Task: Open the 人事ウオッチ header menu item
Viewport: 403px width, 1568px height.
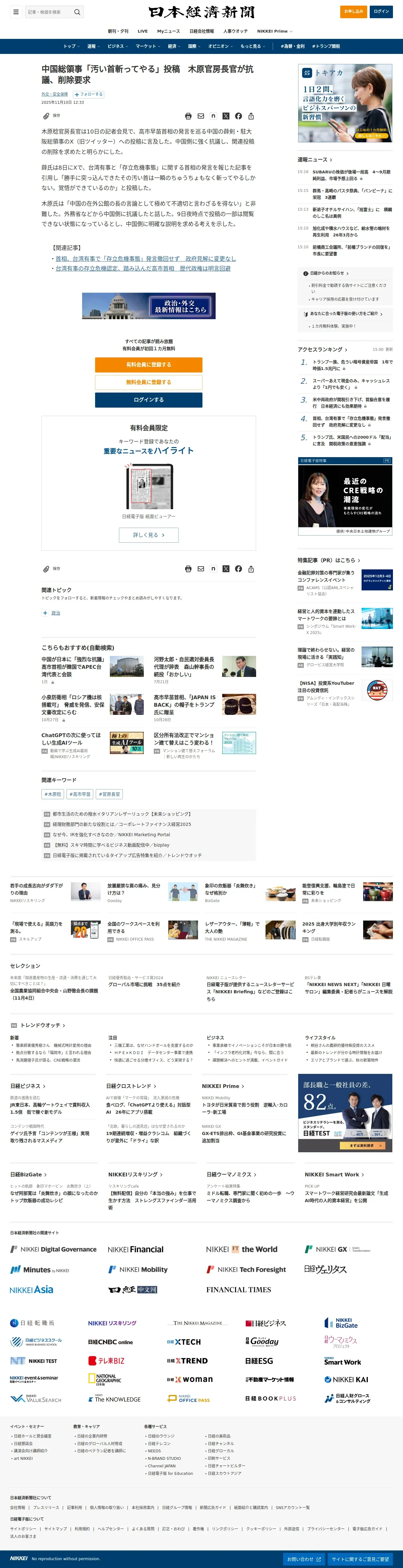Action: coord(235,31)
